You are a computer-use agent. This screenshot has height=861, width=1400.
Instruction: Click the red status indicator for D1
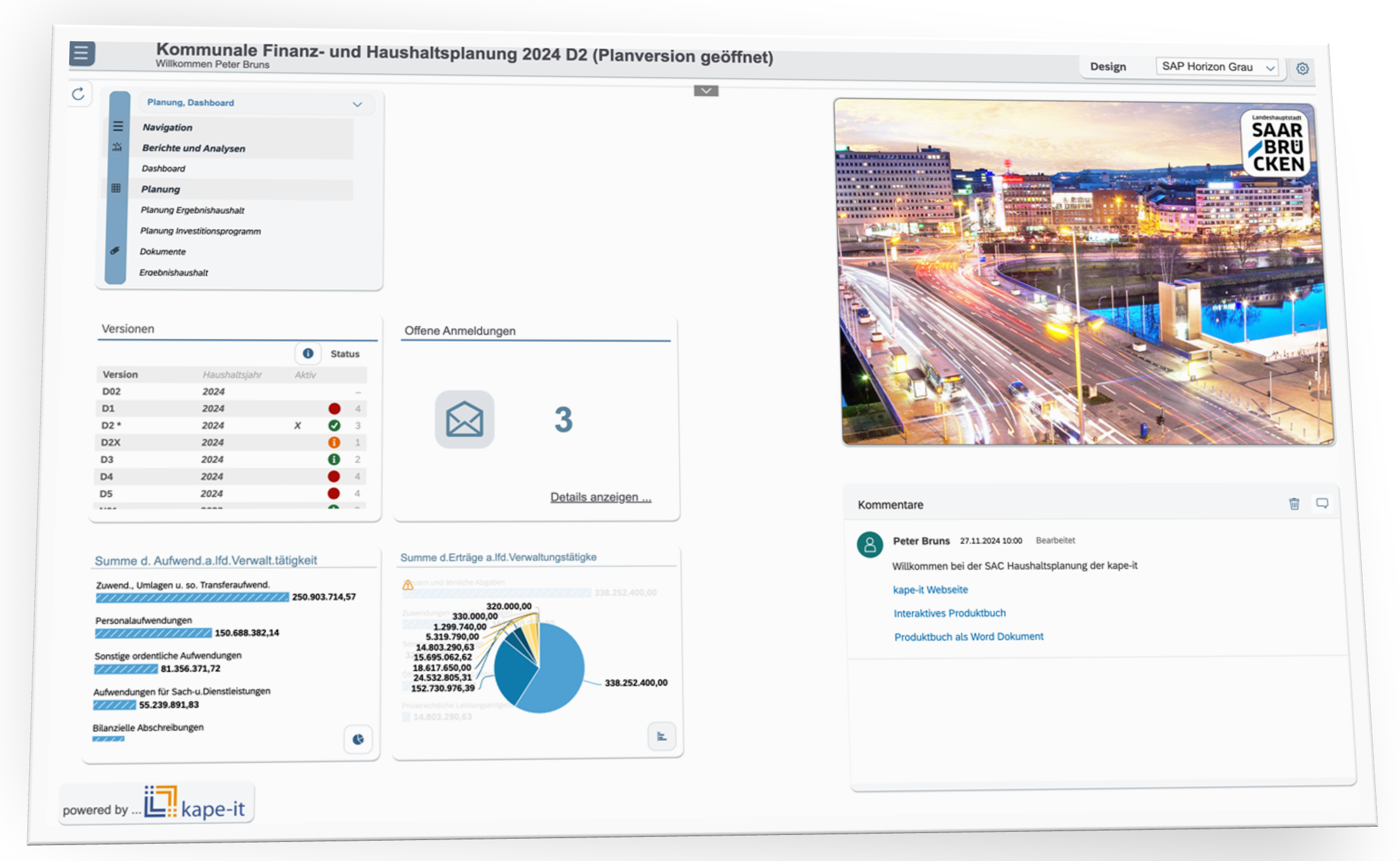tap(334, 408)
